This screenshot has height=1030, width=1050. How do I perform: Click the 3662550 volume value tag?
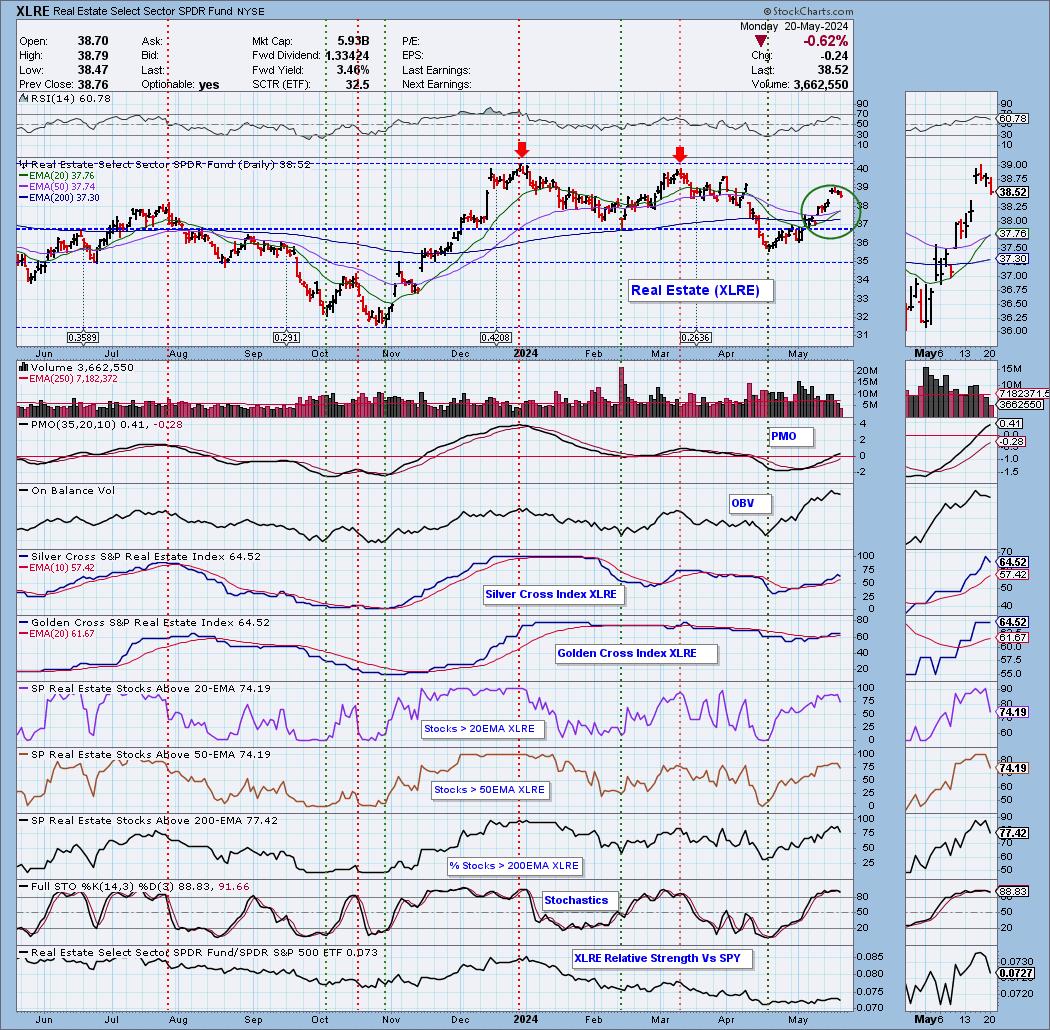1021,404
